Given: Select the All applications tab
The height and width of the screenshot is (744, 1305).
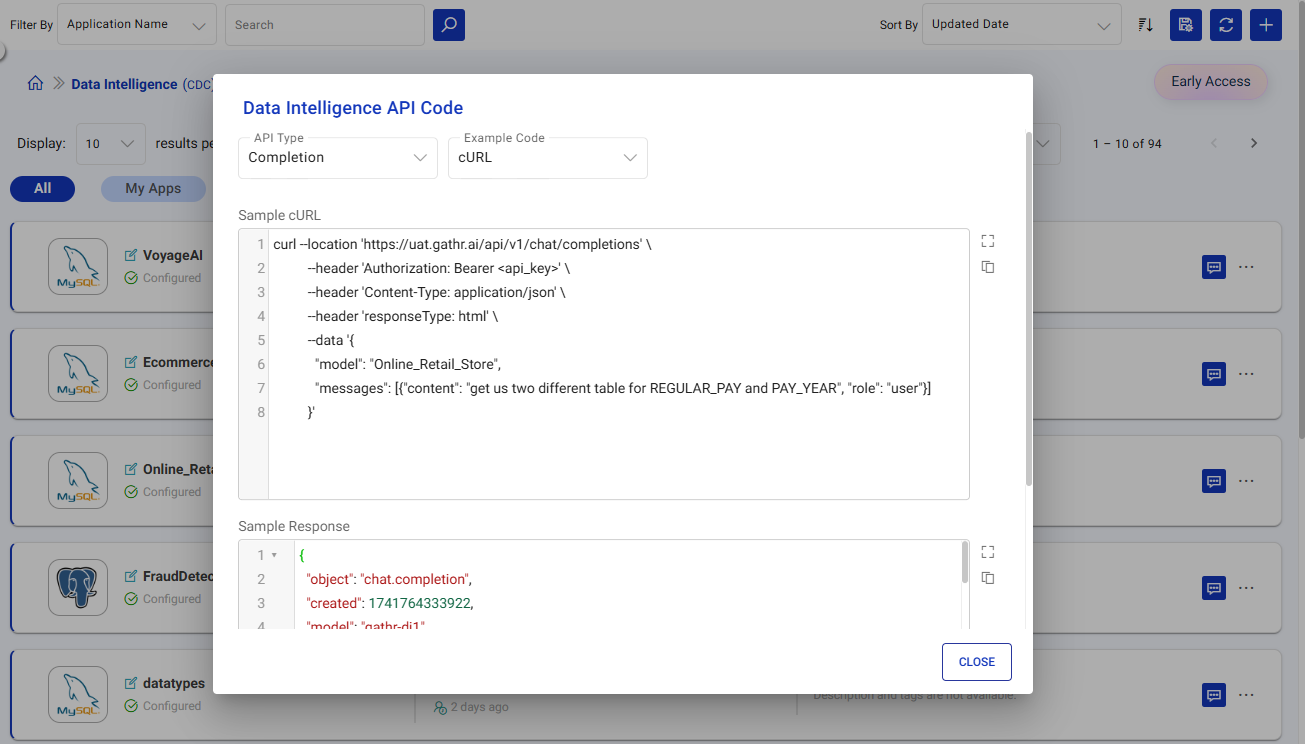Looking at the screenshot, I should coord(42,188).
